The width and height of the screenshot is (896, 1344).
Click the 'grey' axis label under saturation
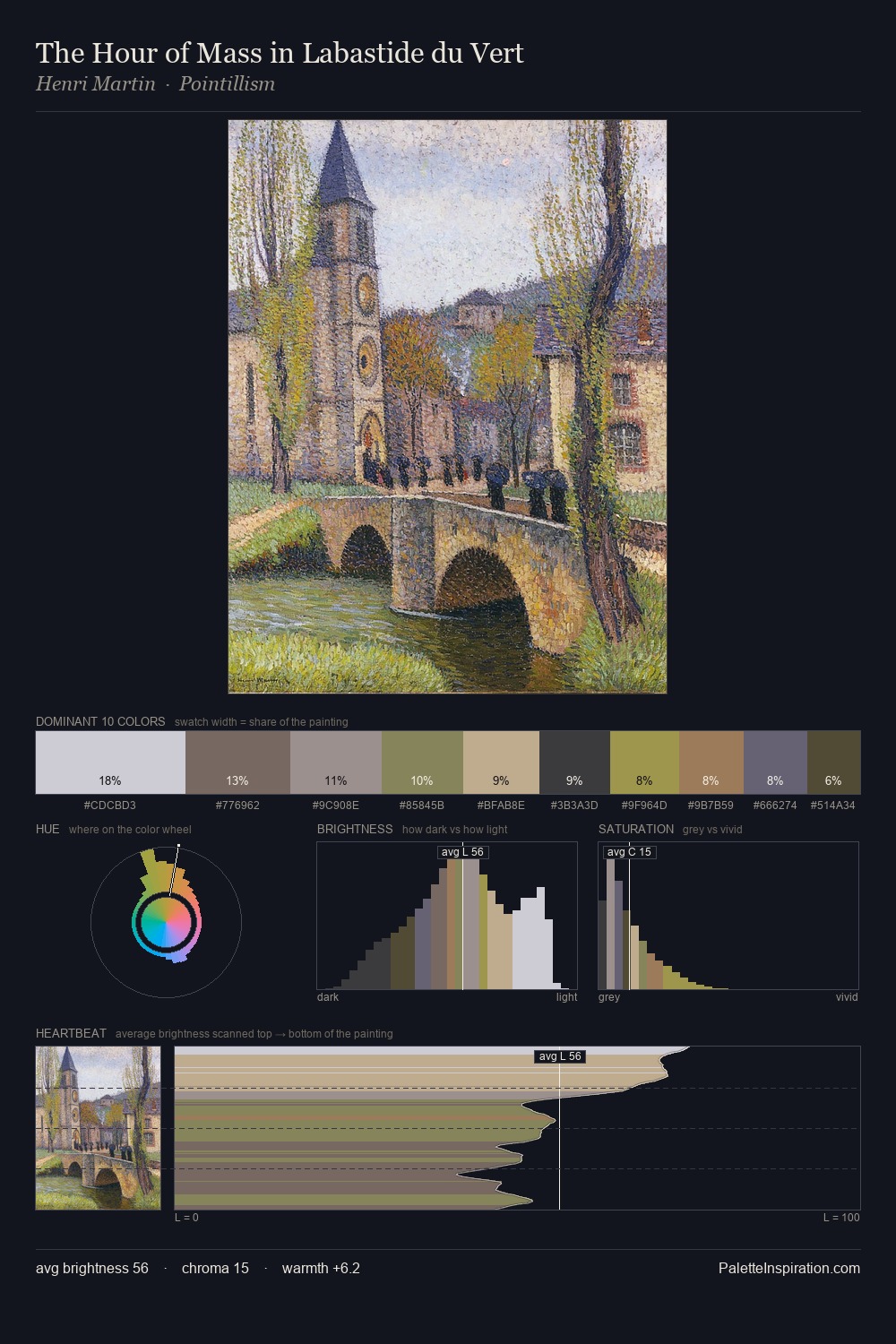[609, 996]
